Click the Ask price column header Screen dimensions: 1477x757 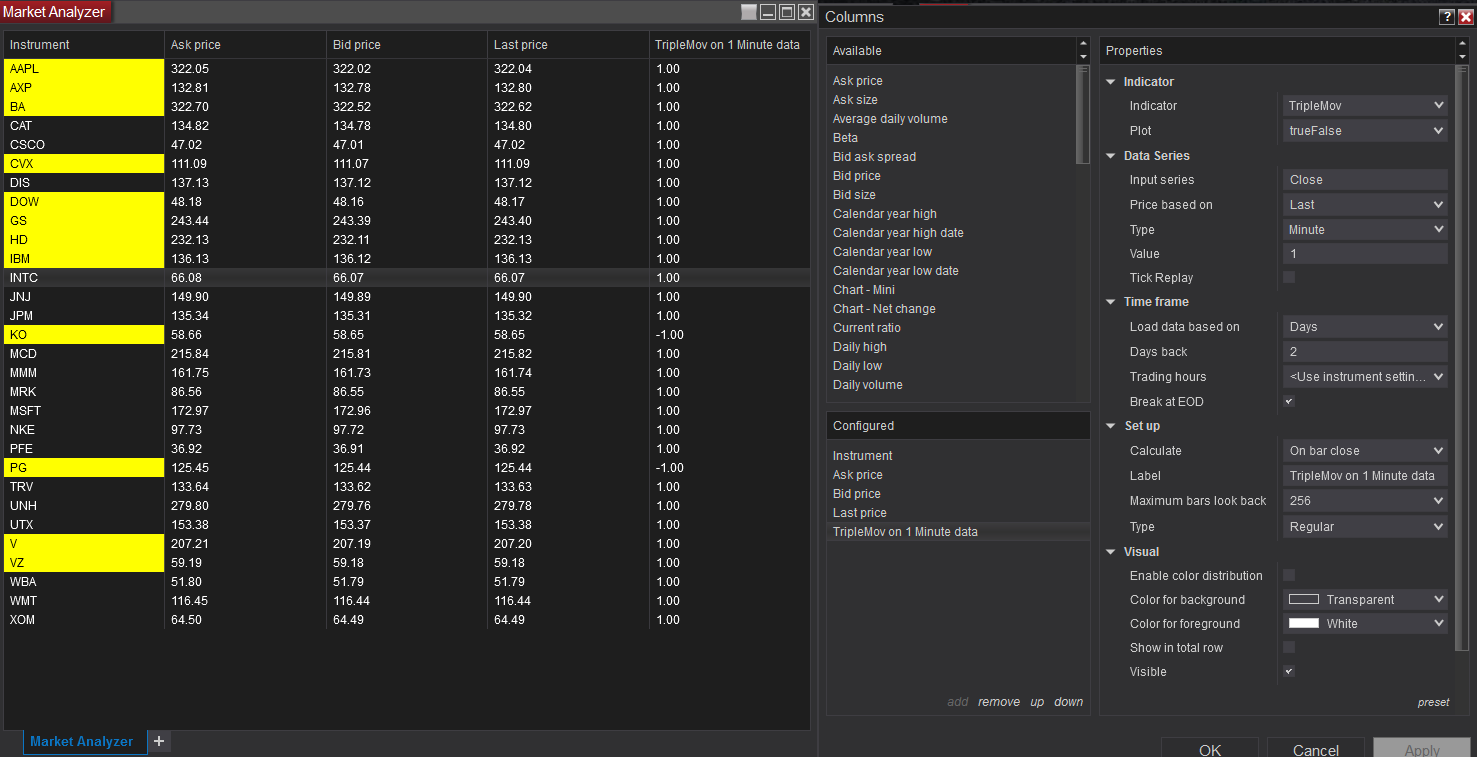[246, 45]
